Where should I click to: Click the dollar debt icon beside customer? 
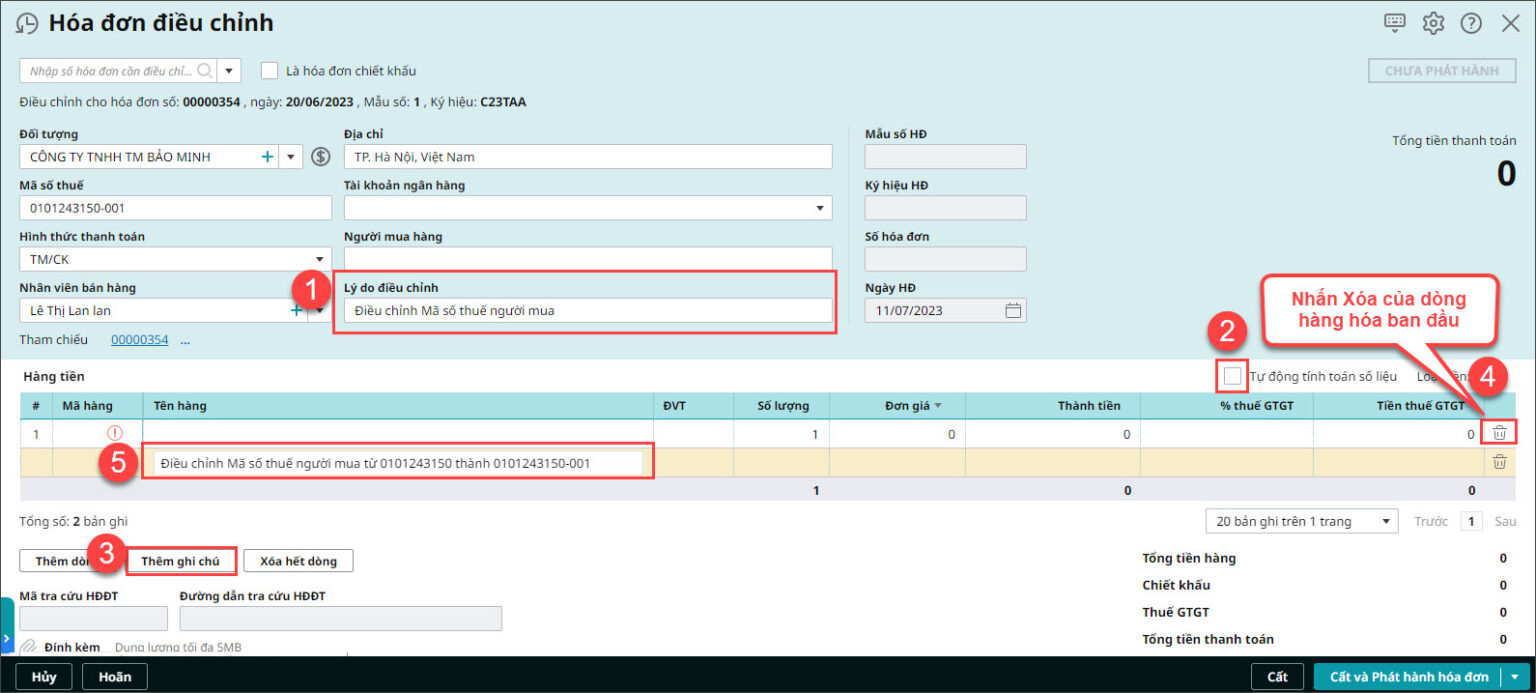point(320,157)
